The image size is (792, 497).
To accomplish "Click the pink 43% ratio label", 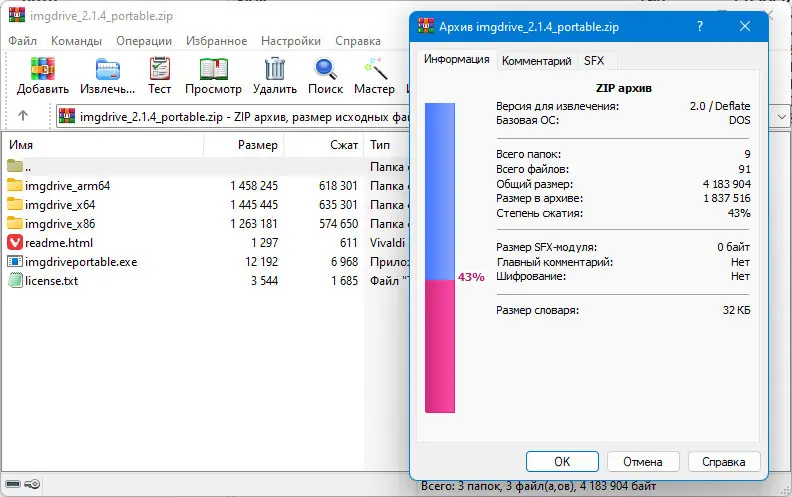I will click(x=471, y=277).
